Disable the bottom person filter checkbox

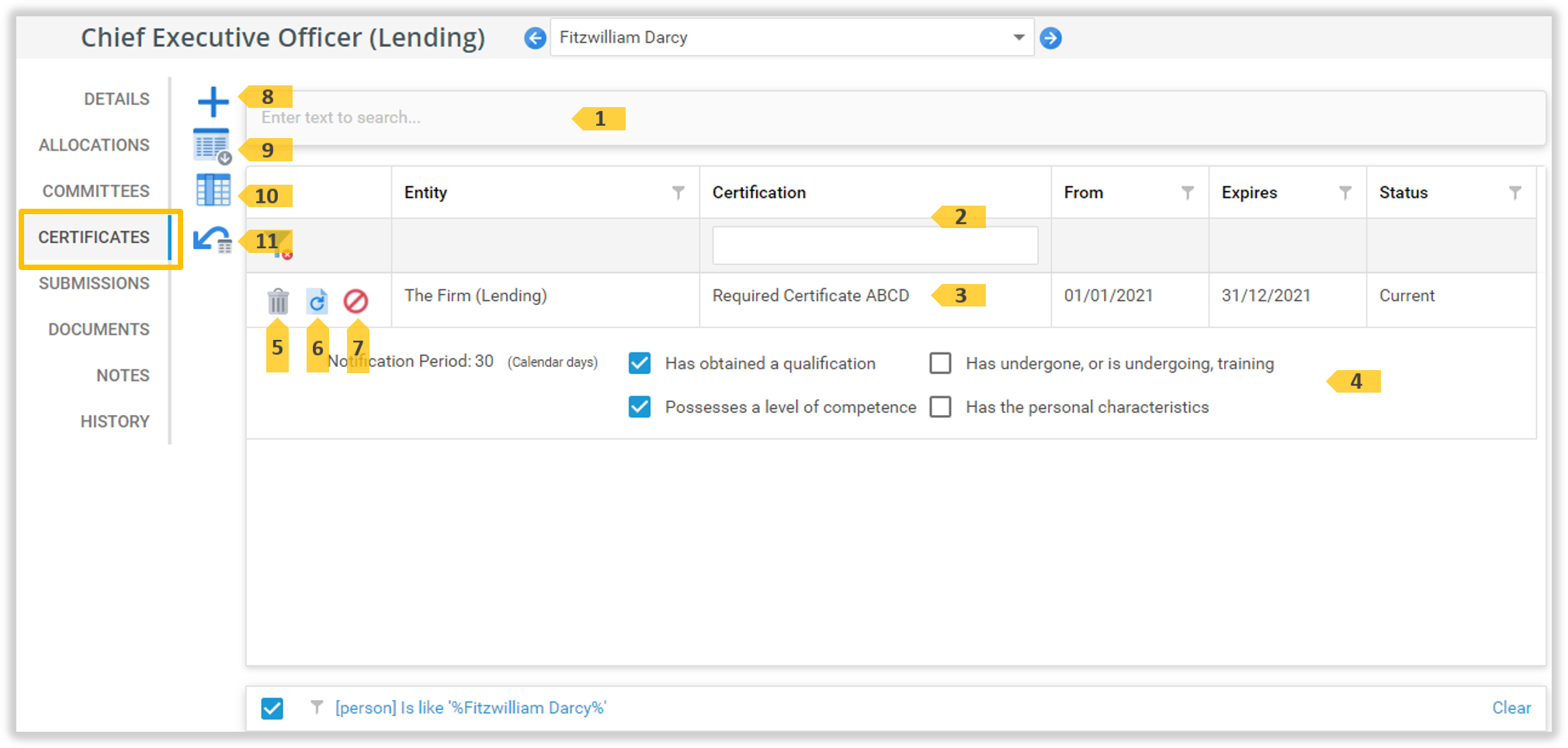point(272,707)
